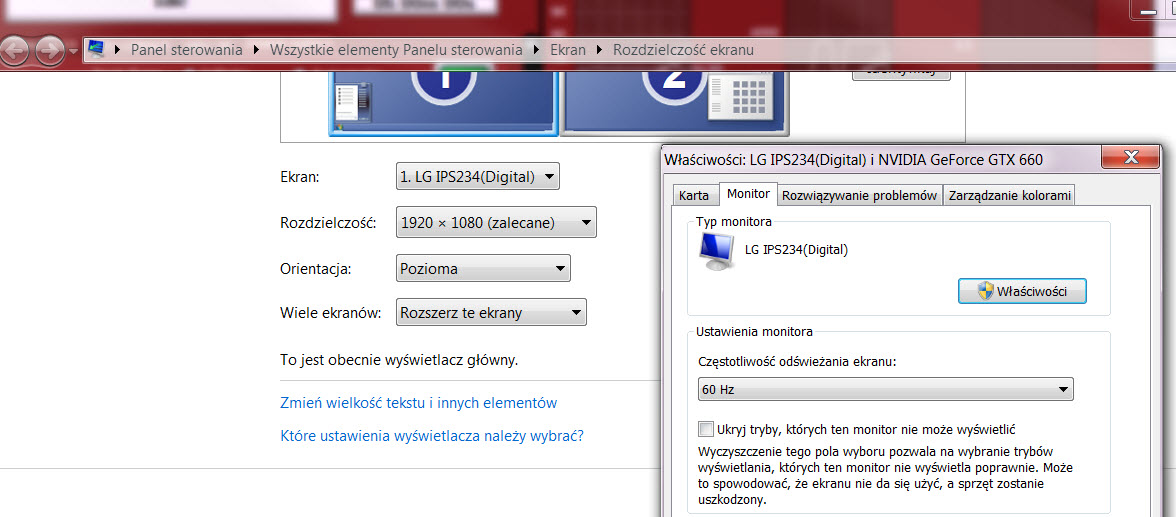
Task: Open Które ustawienia wyświetlacza należy wybrać link
Action: tap(432, 435)
